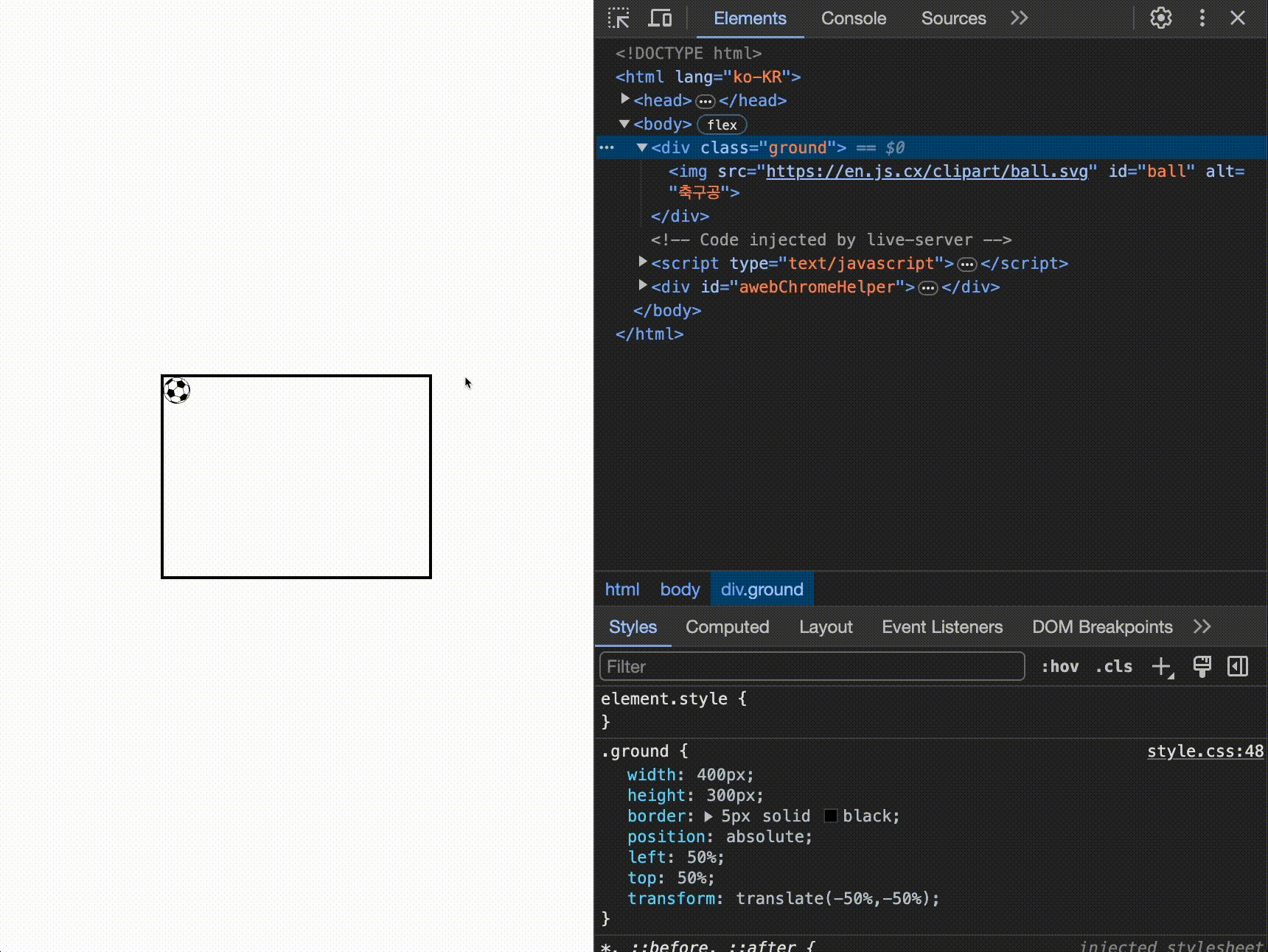Switch to the Console tab

coord(854,18)
